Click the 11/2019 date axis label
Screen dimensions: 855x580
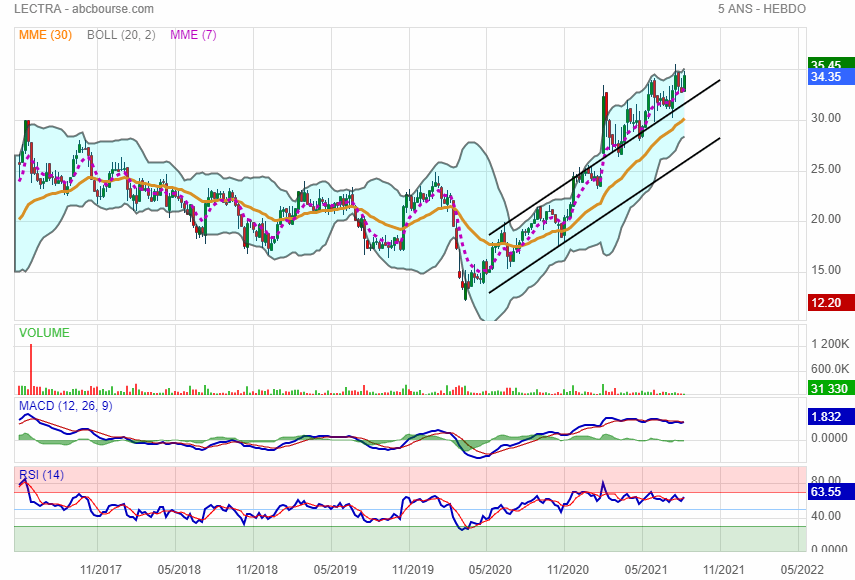(412, 570)
